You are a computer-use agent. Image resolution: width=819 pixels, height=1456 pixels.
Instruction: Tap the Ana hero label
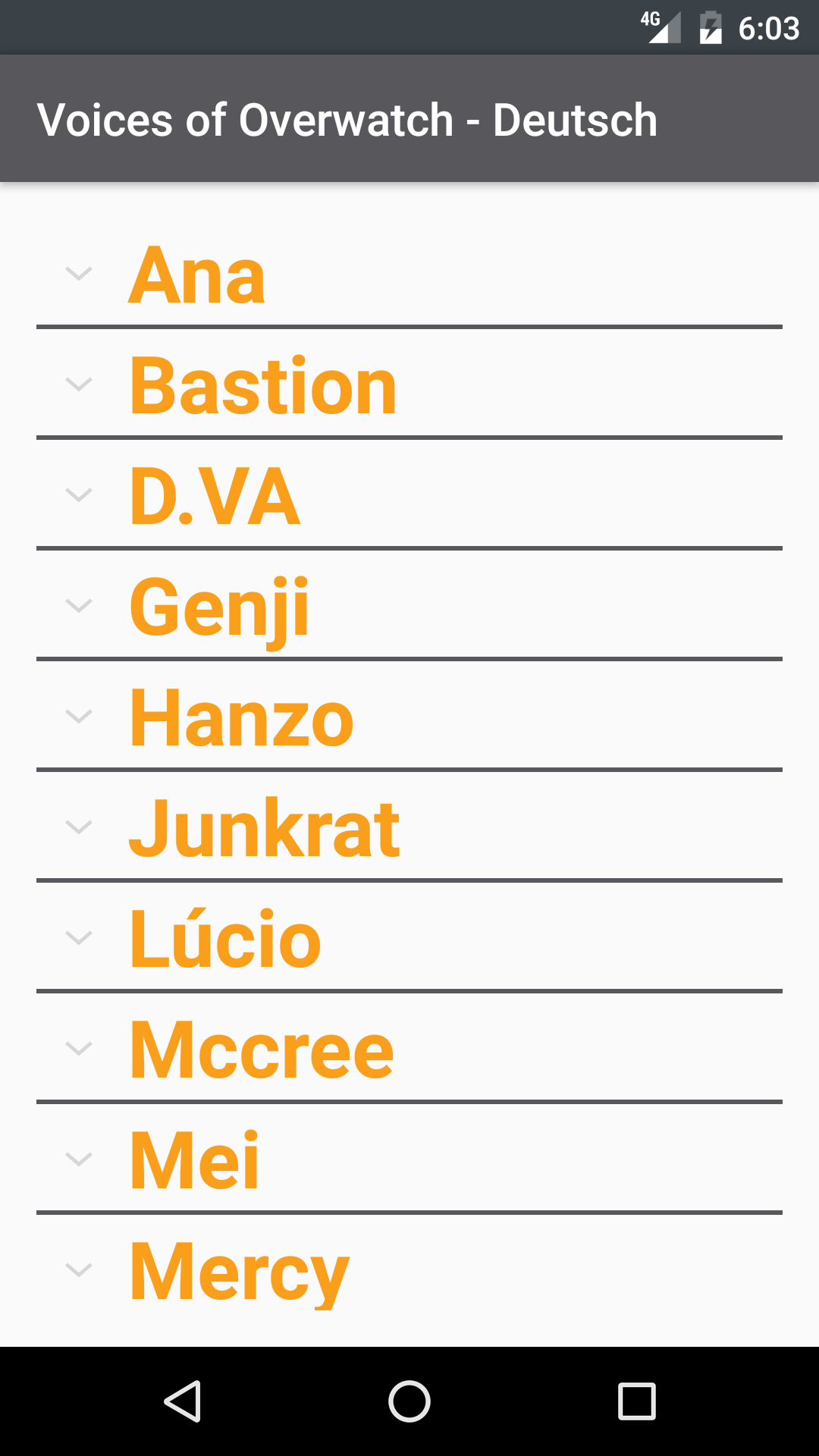click(197, 275)
